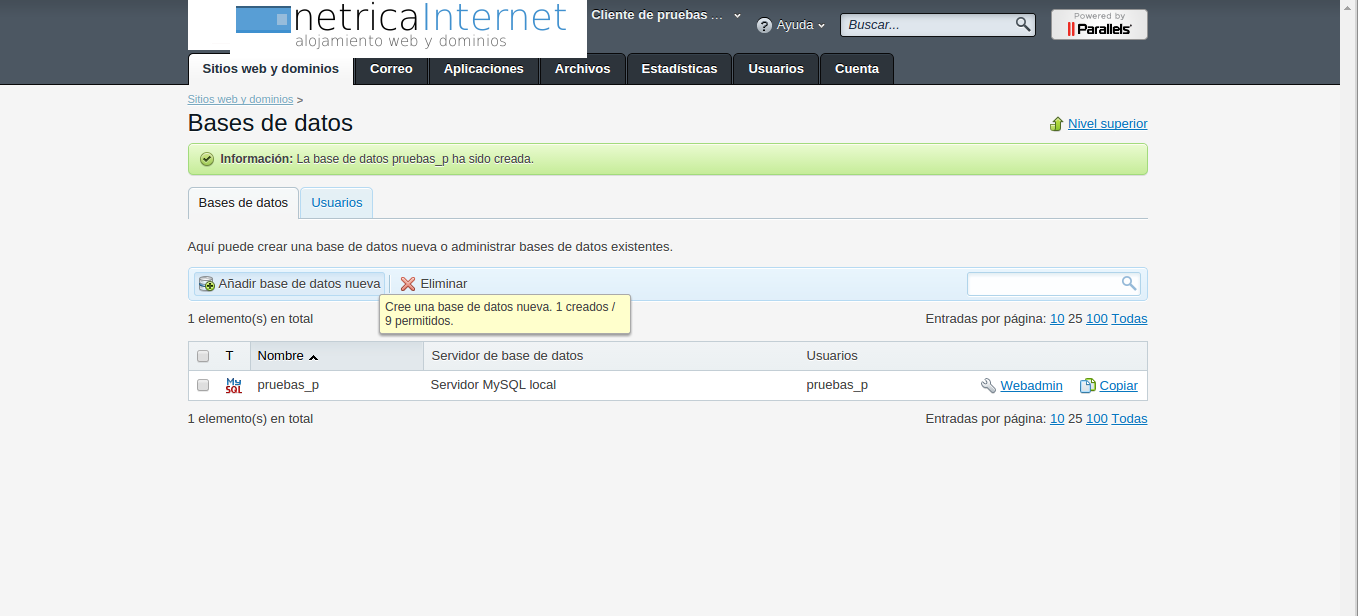Click the Powered by Parallels logo button

[x=1099, y=25]
